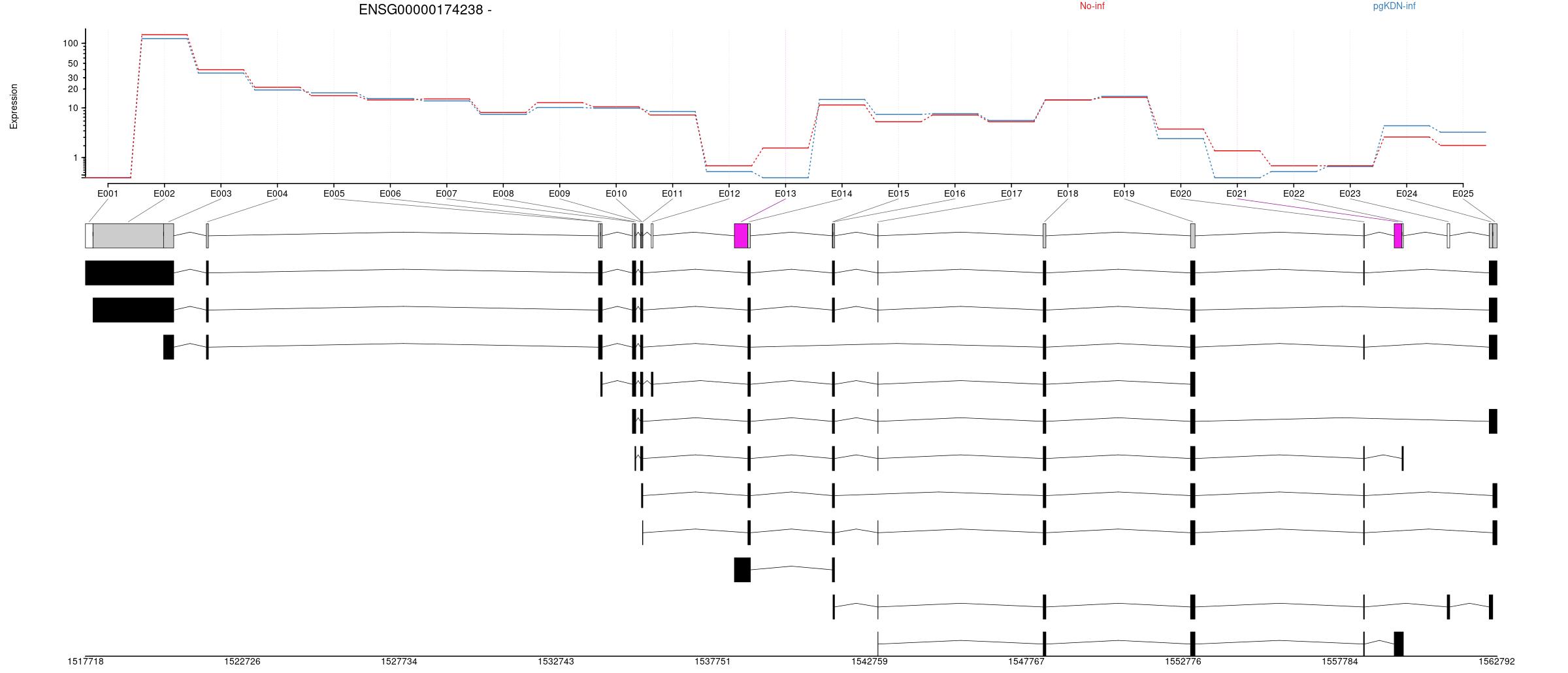
Task: Select exon bin label E021
Action: point(1237,193)
